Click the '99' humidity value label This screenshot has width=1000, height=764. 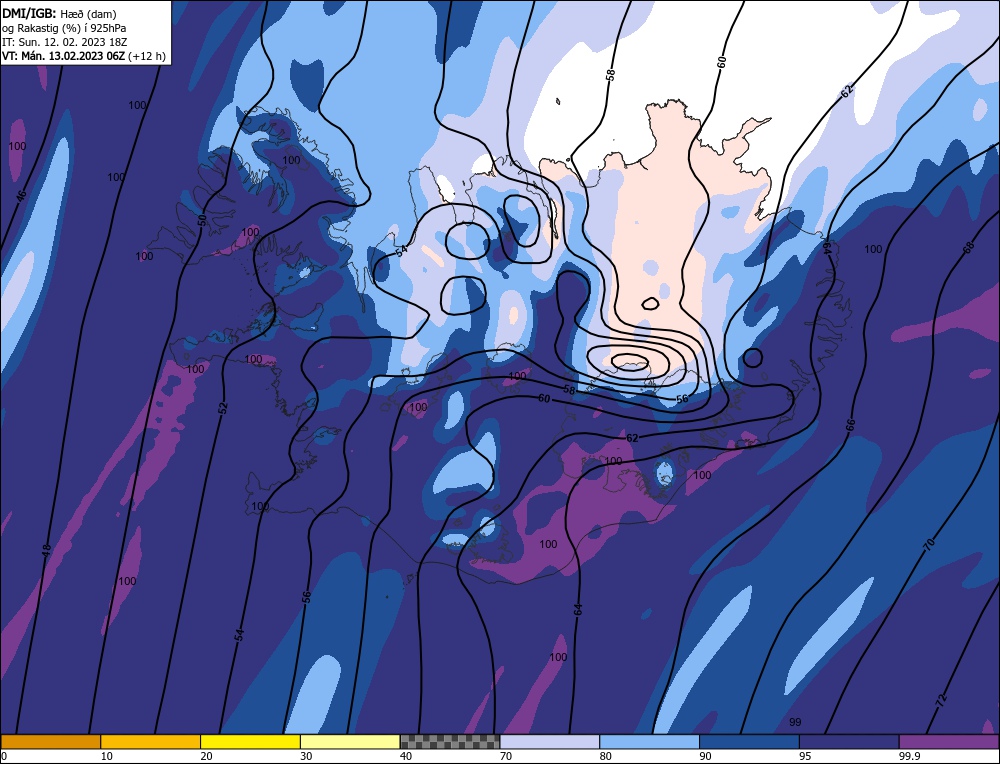tap(795, 722)
